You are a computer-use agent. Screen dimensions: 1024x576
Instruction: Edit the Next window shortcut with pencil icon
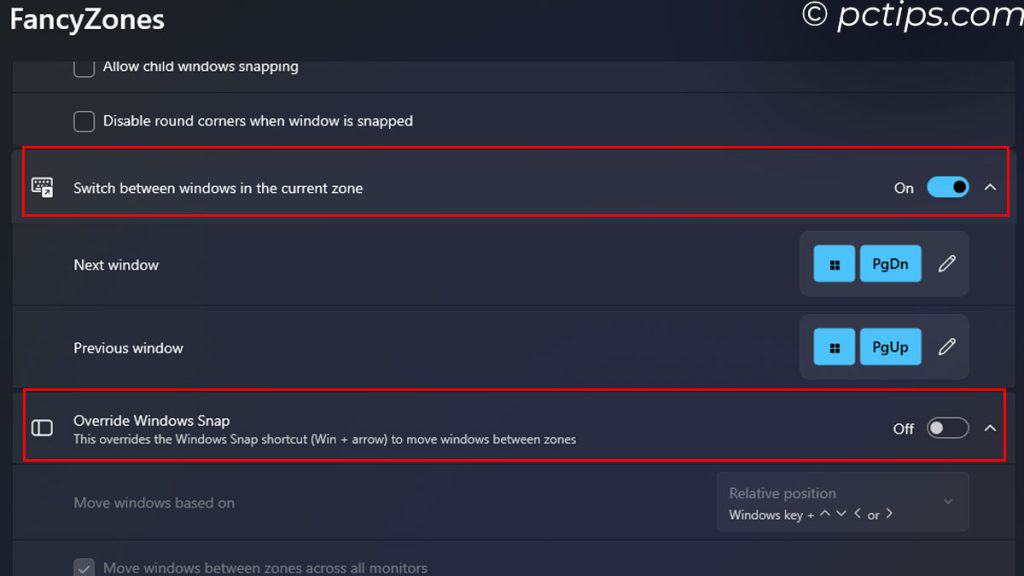pos(947,264)
